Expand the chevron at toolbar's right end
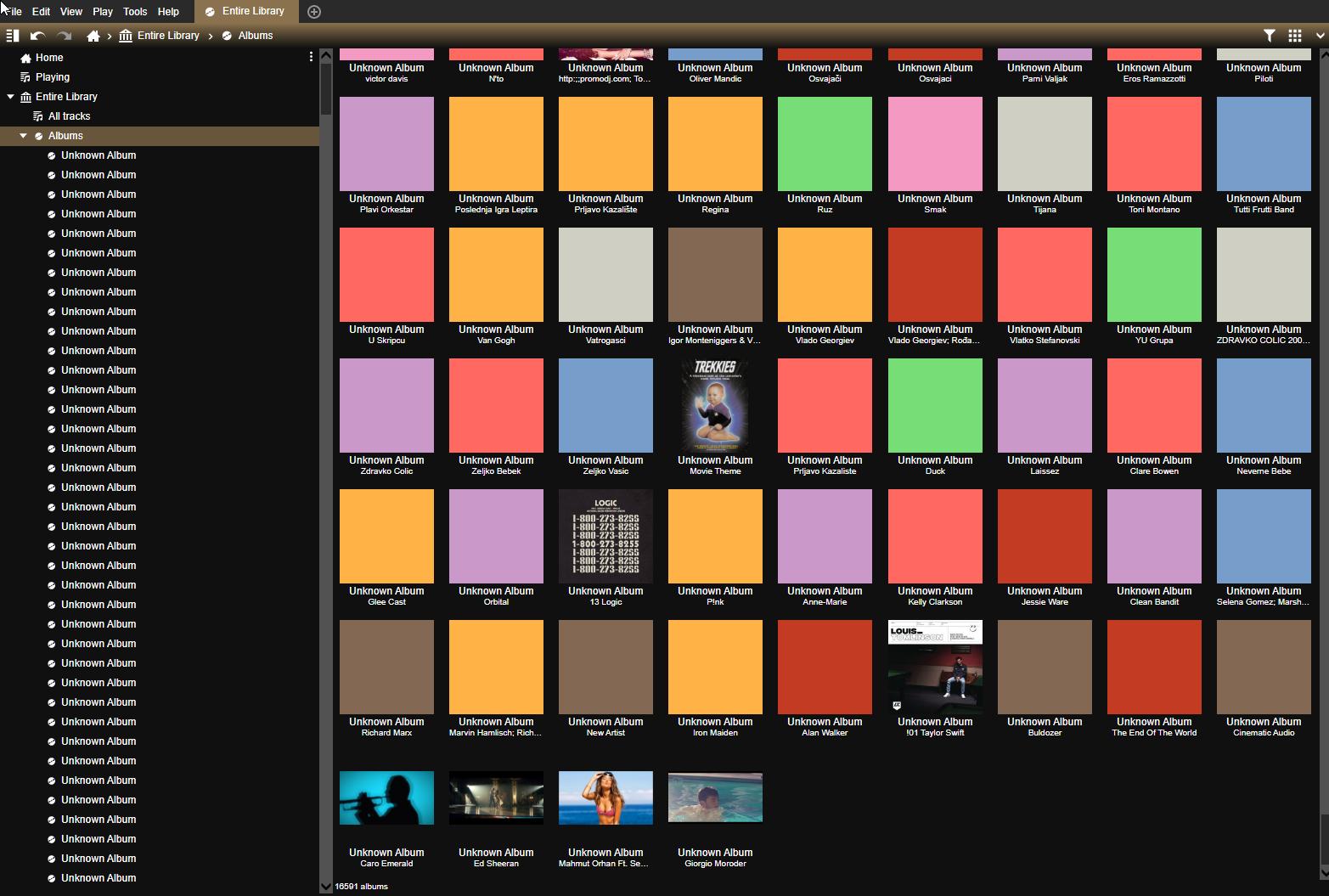 pyautogui.click(x=1320, y=36)
